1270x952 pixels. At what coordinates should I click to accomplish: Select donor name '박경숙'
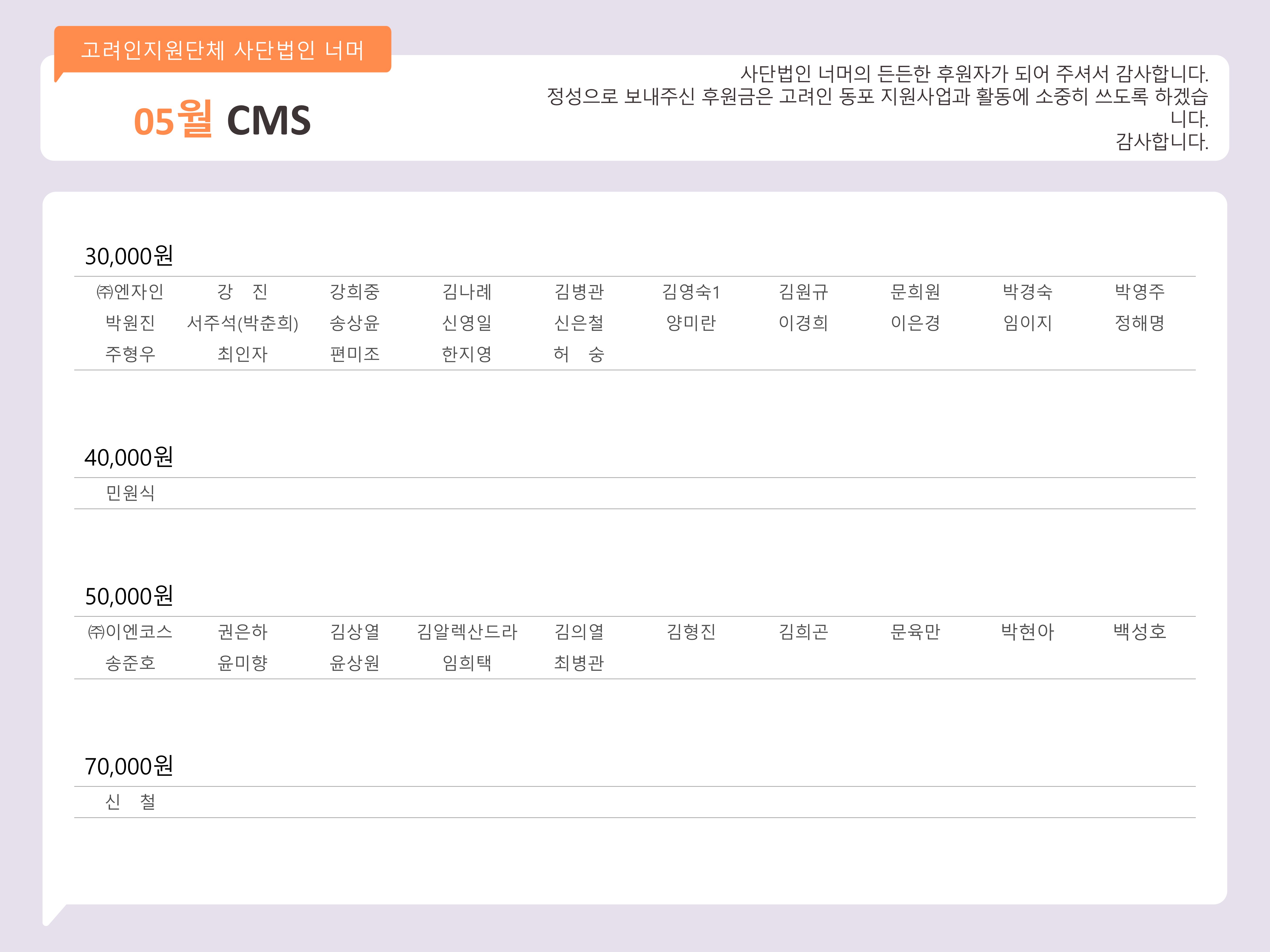pos(1028,292)
